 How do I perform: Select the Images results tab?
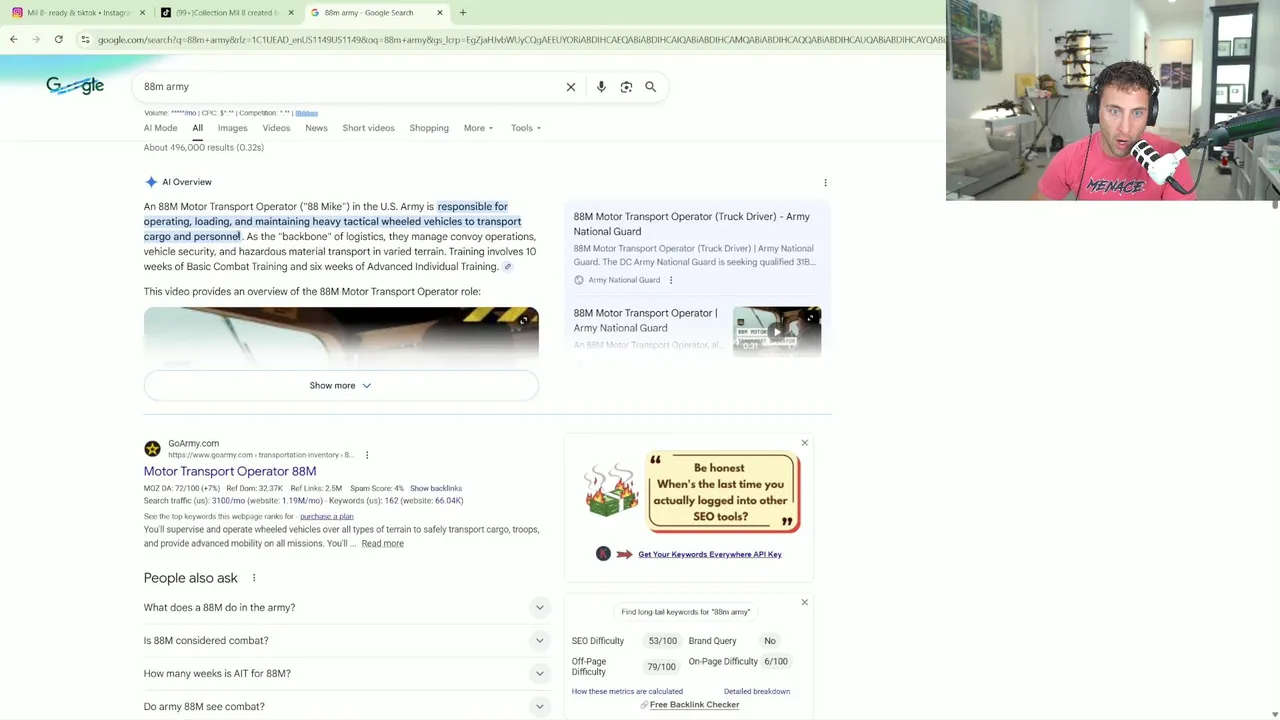coord(232,128)
